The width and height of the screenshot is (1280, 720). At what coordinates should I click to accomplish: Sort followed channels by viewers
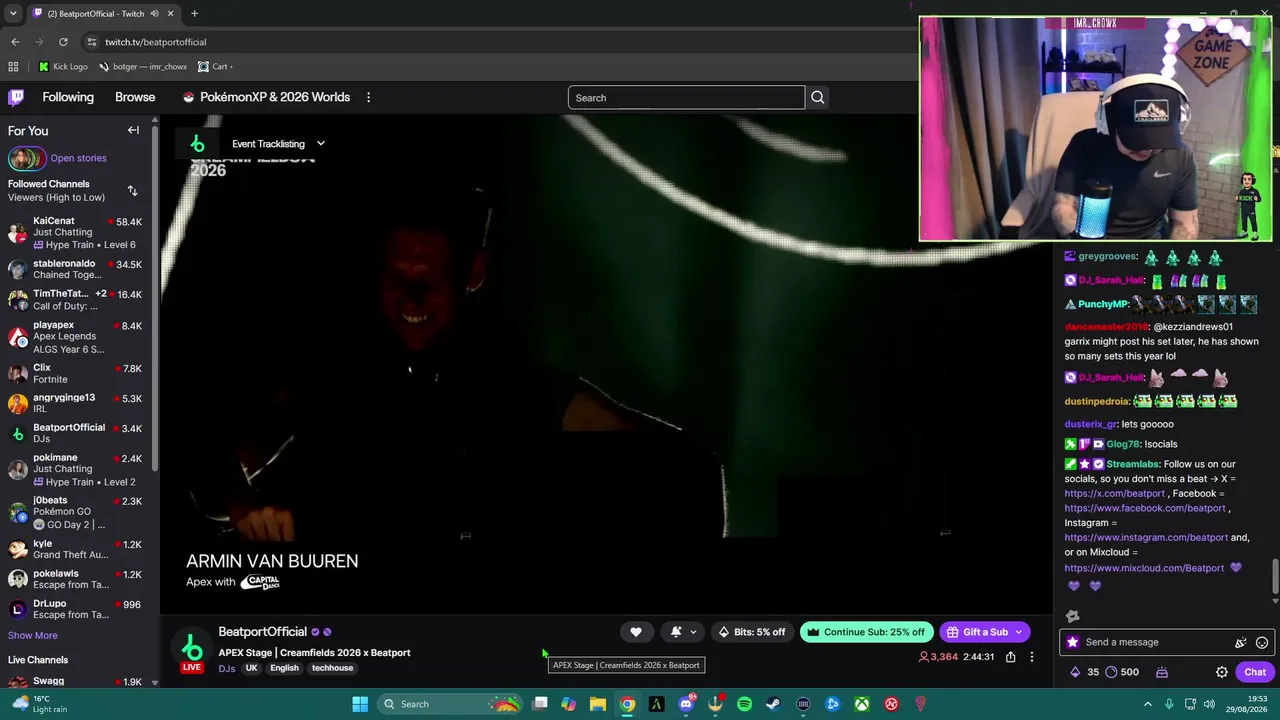(x=132, y=190)
